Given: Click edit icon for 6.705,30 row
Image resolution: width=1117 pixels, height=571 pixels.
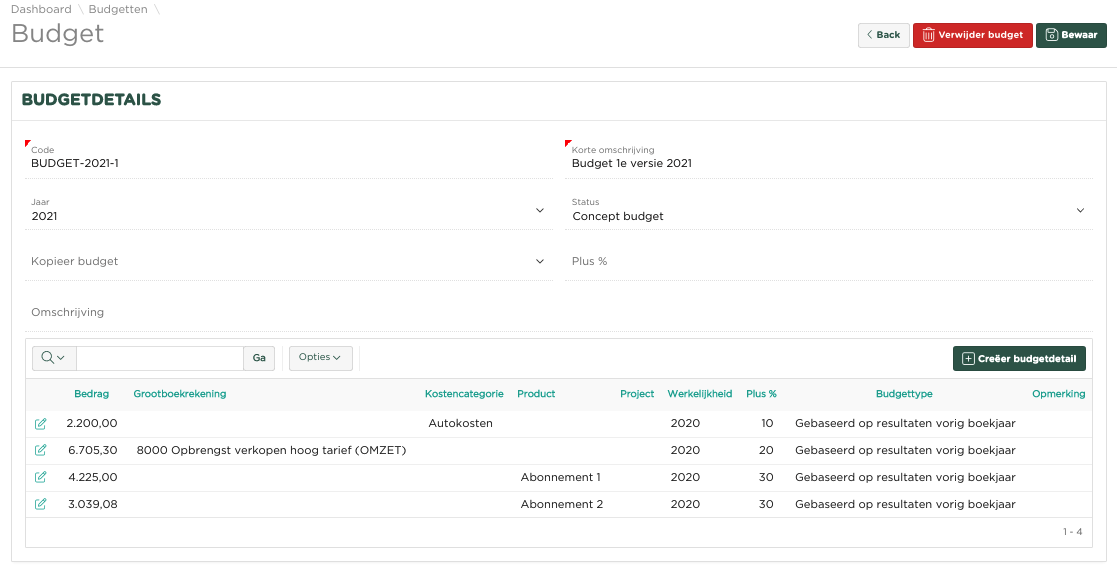Looking at the screenshot, I should [x=40, y=451].
